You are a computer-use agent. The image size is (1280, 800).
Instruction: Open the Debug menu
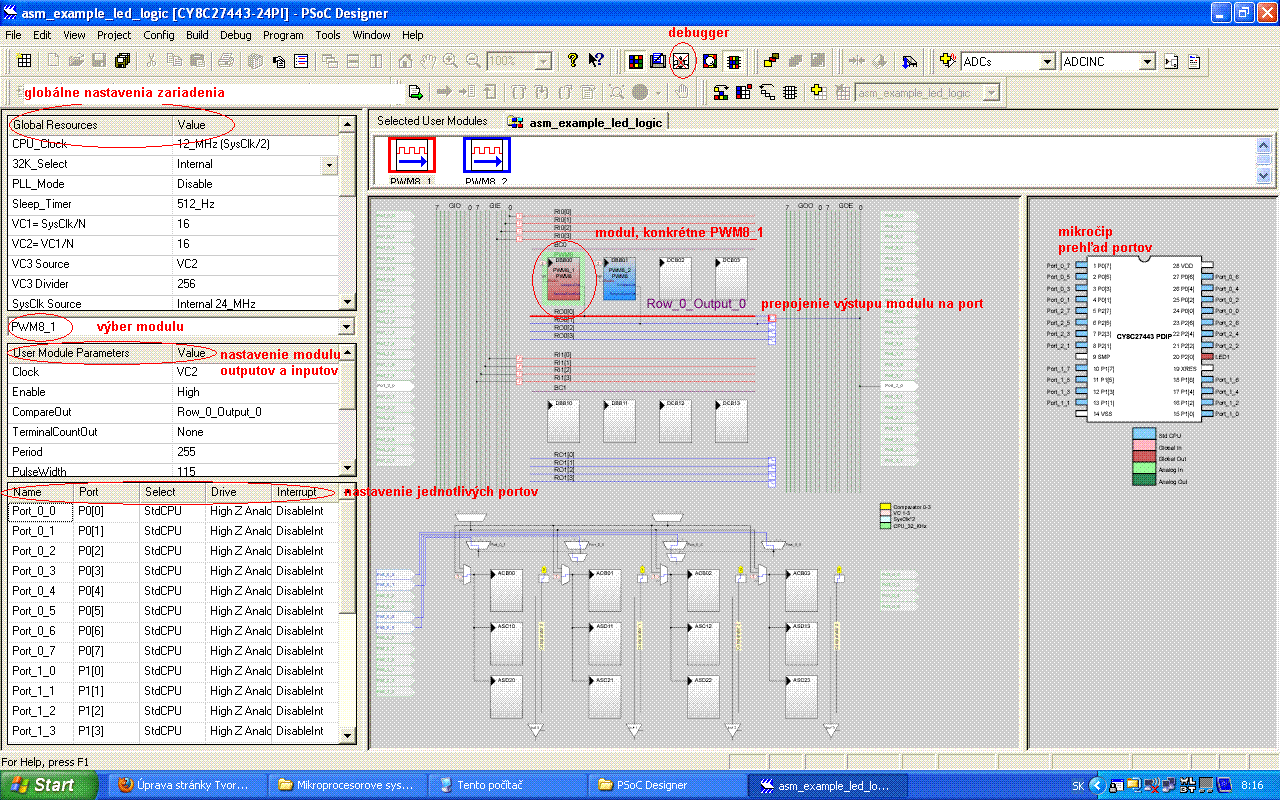point(236,35)
